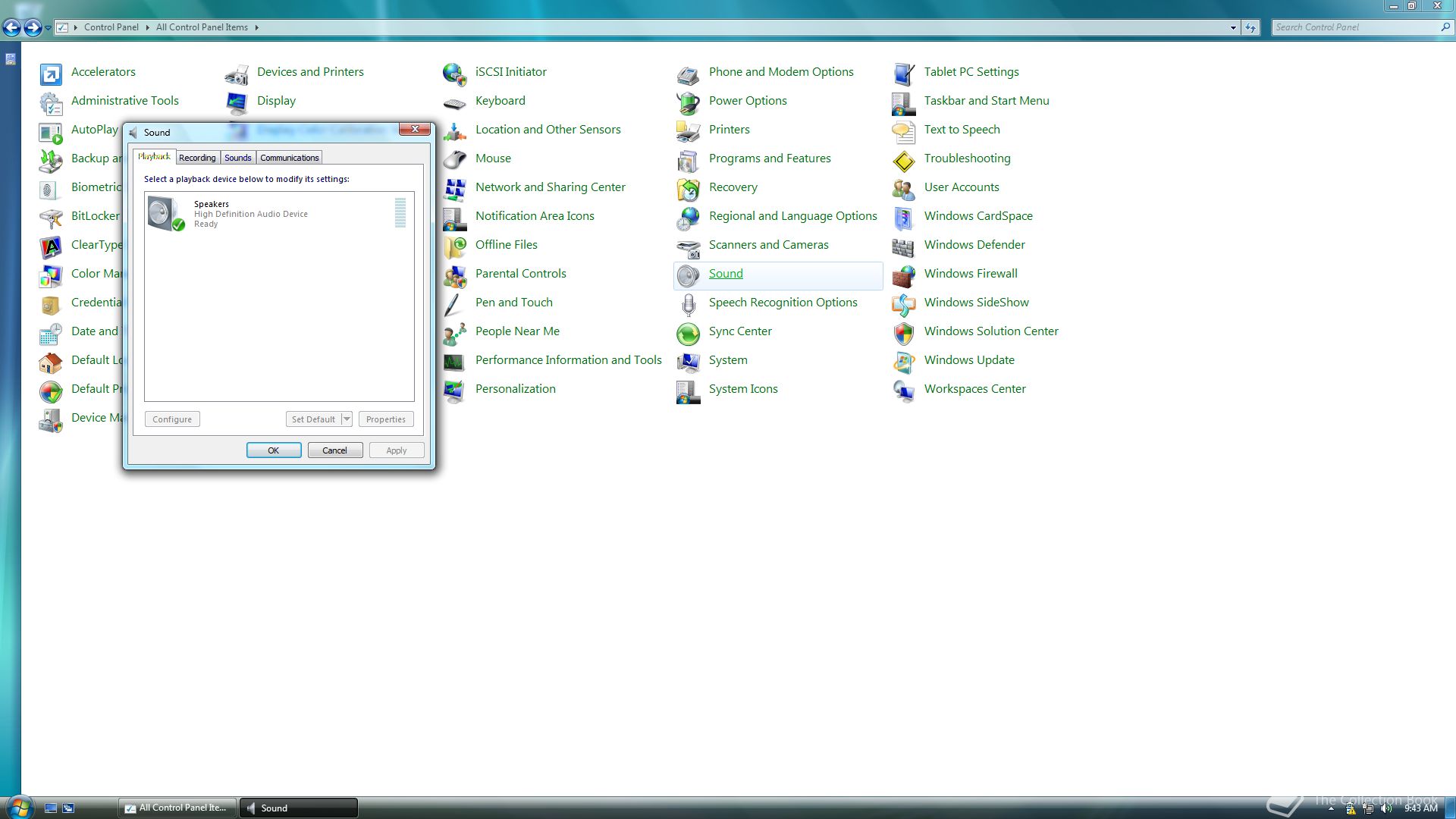Refresh the Control Panel view

(x=1250, y=27)
